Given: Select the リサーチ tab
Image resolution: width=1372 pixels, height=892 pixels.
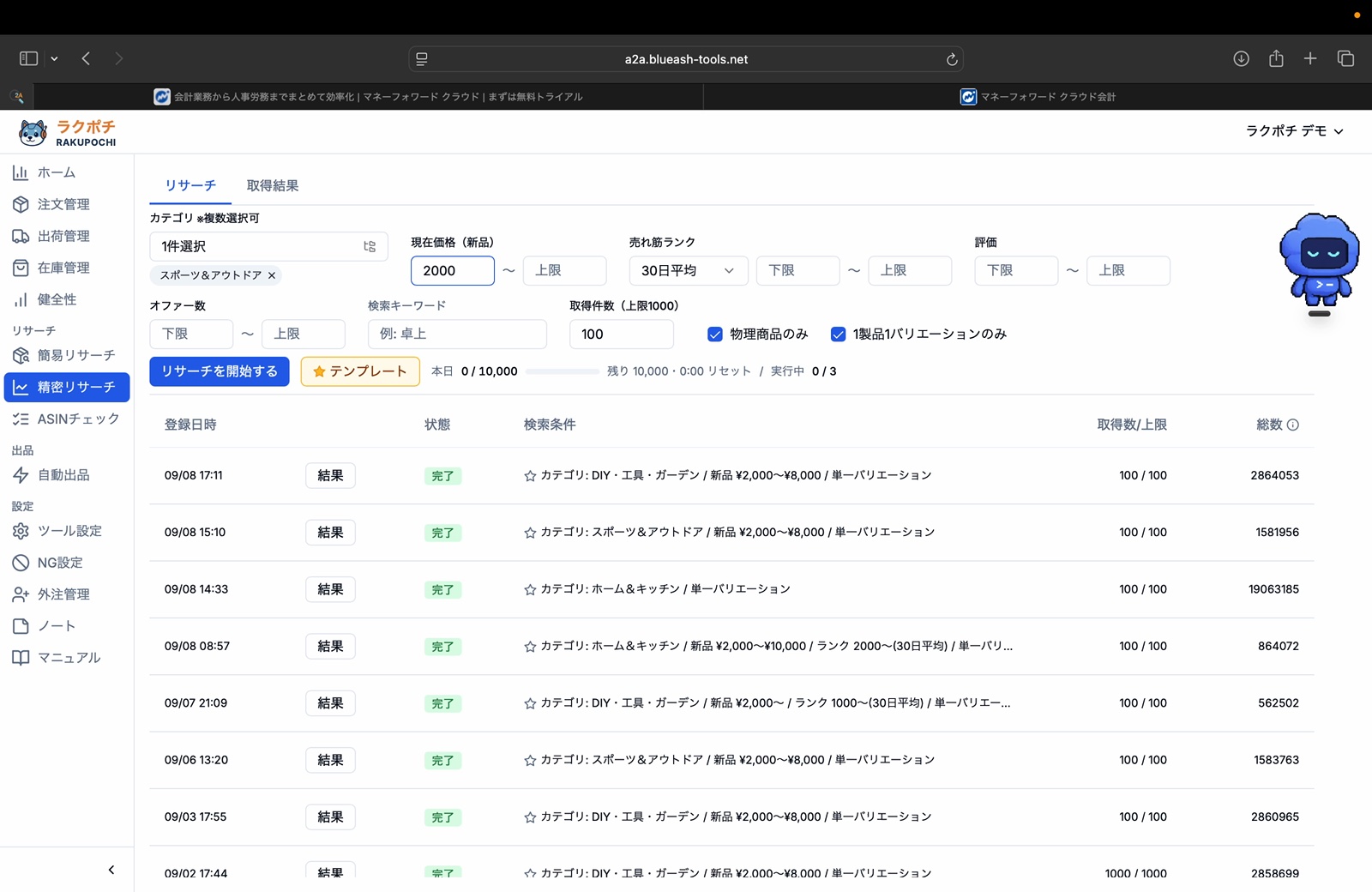Looking at the screenshot, I should pyautogui.click(x=190, y=185).
